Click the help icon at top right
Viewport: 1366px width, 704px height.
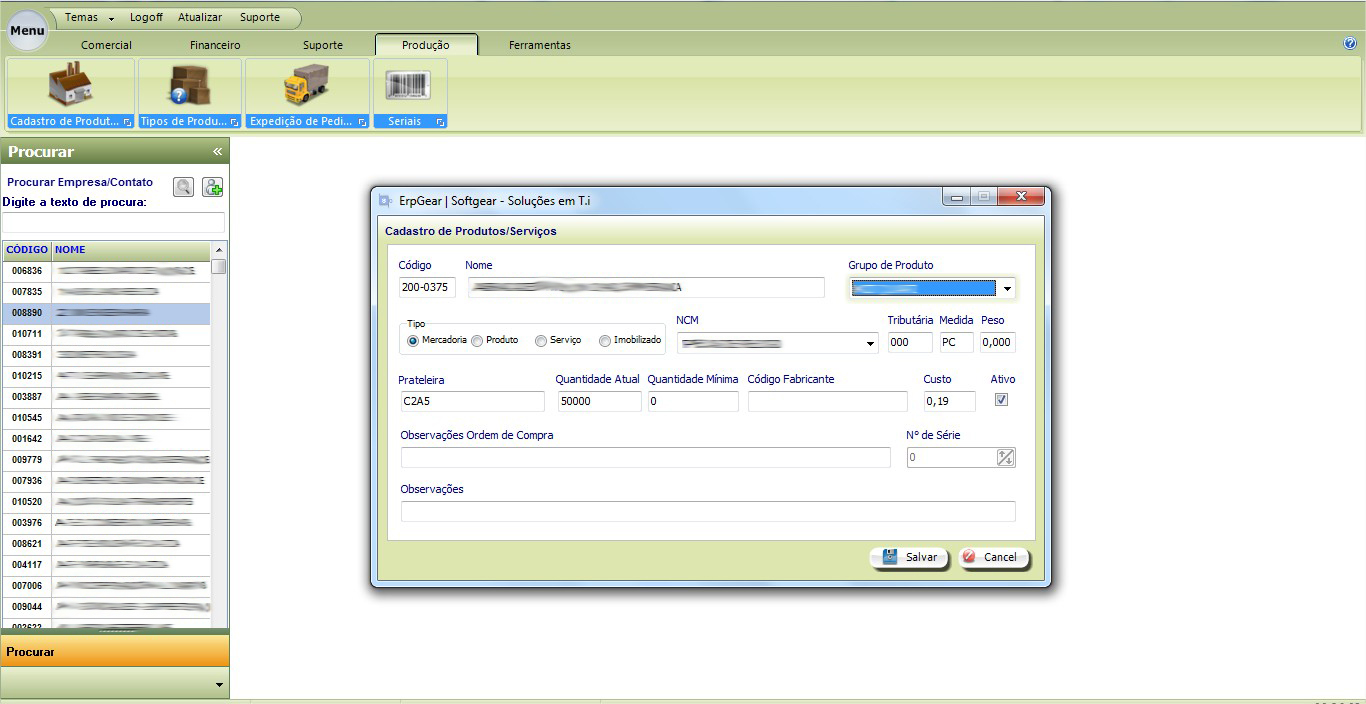1349,44
